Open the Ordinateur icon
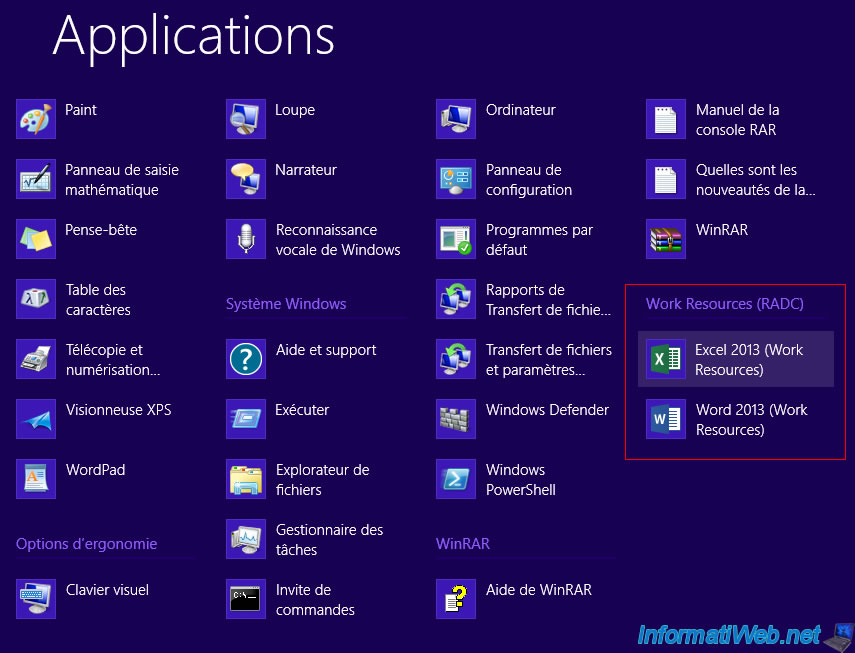Image resolution: width=855 pixels, height=653 pixels. [456, 119]
